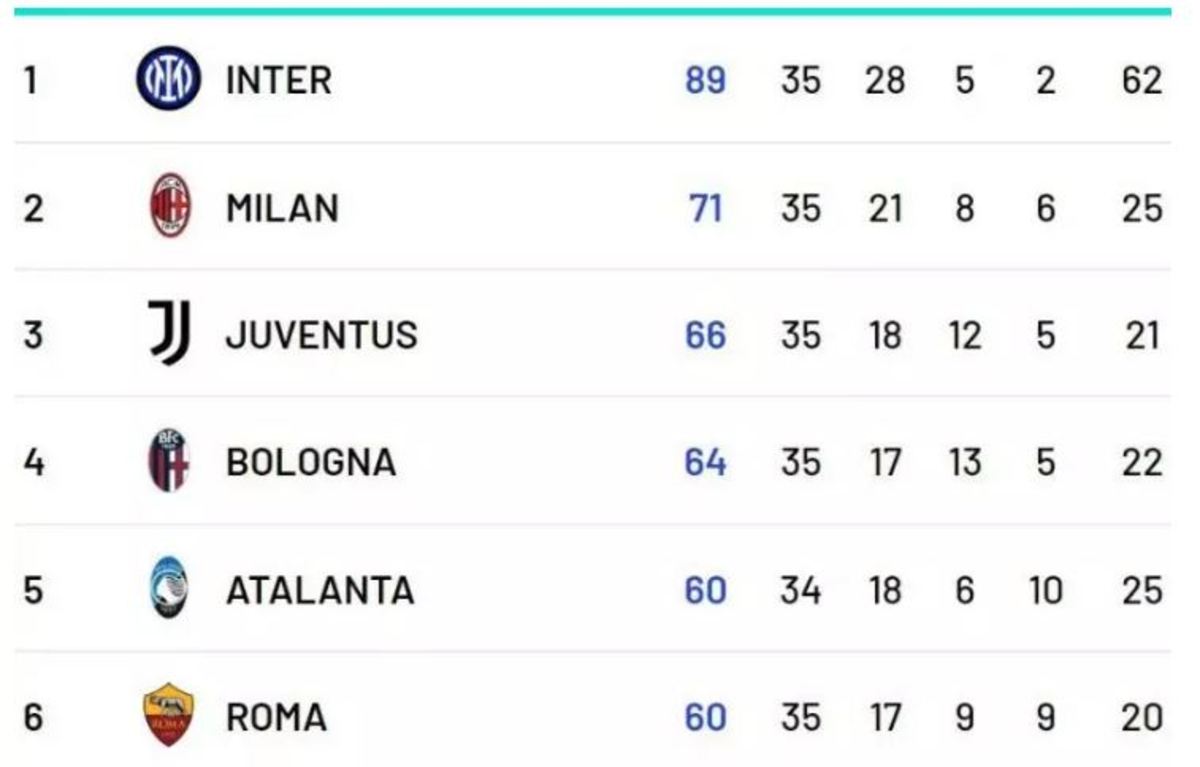
Task: Click Milan's 71 points value
Action: (x=705, y=208)
